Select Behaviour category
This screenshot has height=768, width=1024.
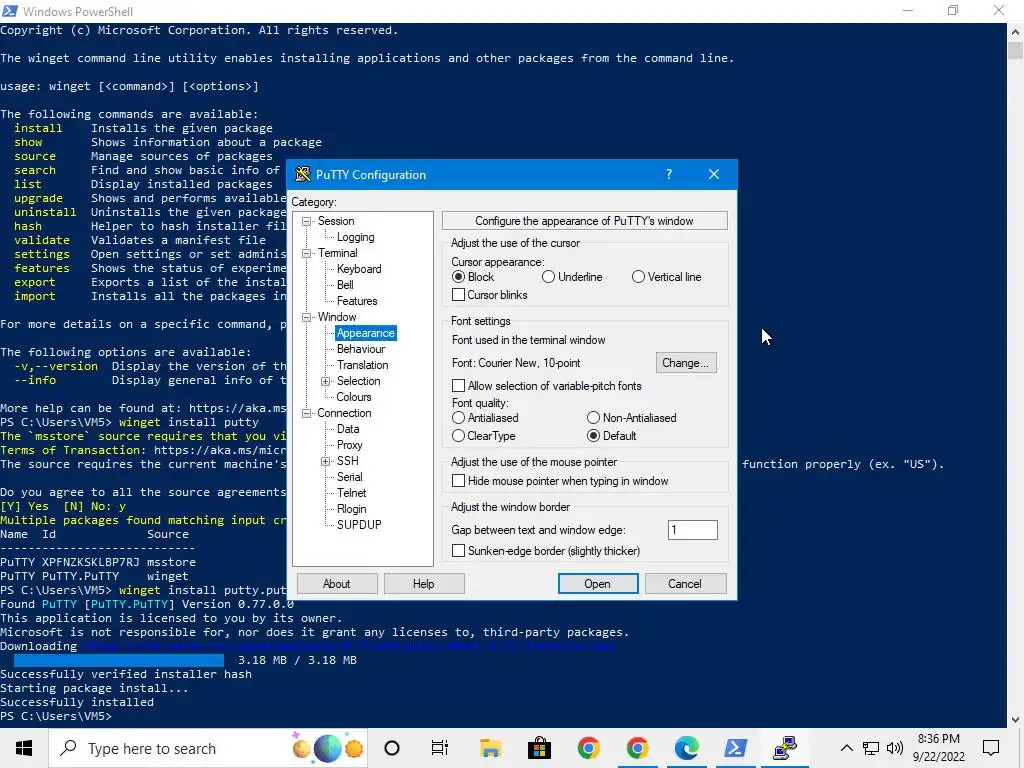pyautogui.click(x=360, y=349)
